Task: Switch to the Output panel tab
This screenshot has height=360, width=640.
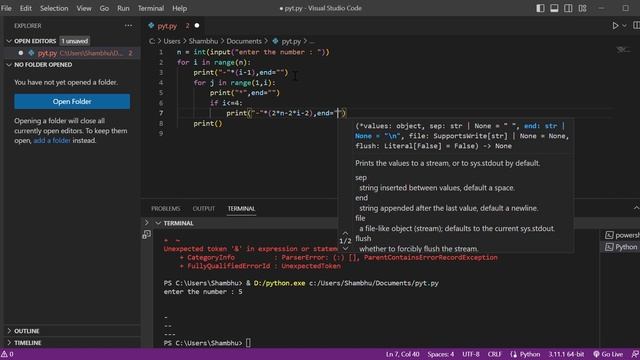Action: pos(204,209)
